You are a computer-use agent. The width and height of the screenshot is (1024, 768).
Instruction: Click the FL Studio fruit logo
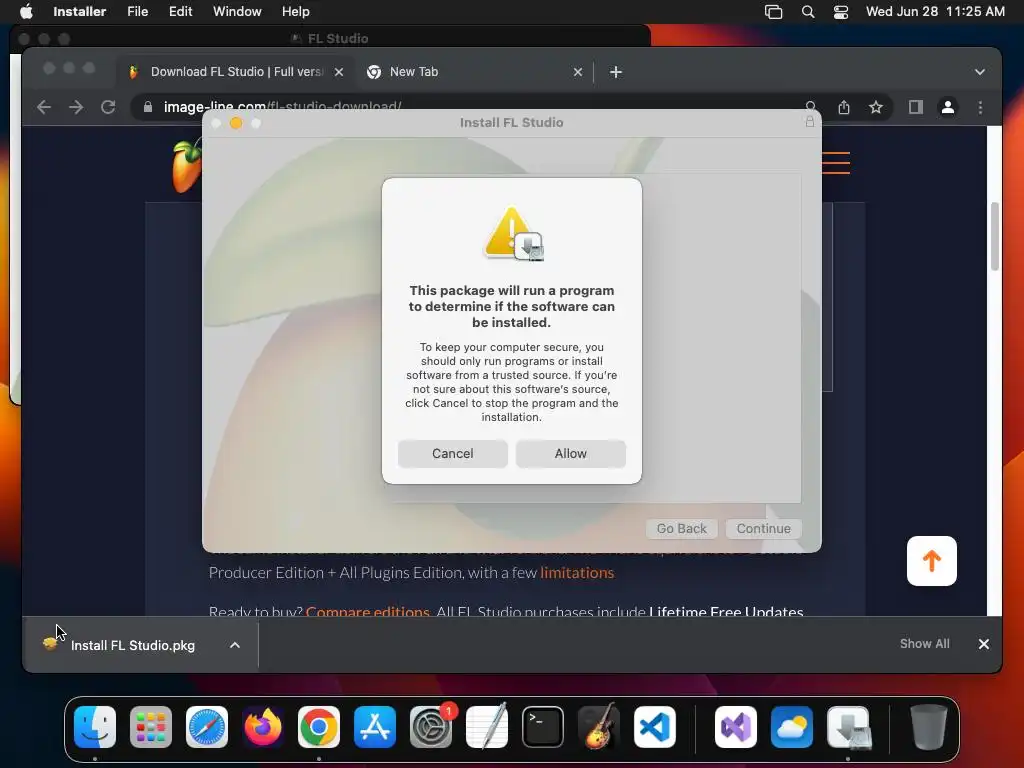[x=187, y=166]
